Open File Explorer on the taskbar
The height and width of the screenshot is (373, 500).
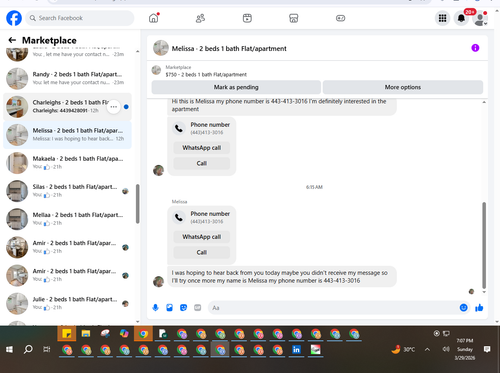click(86, 334)
